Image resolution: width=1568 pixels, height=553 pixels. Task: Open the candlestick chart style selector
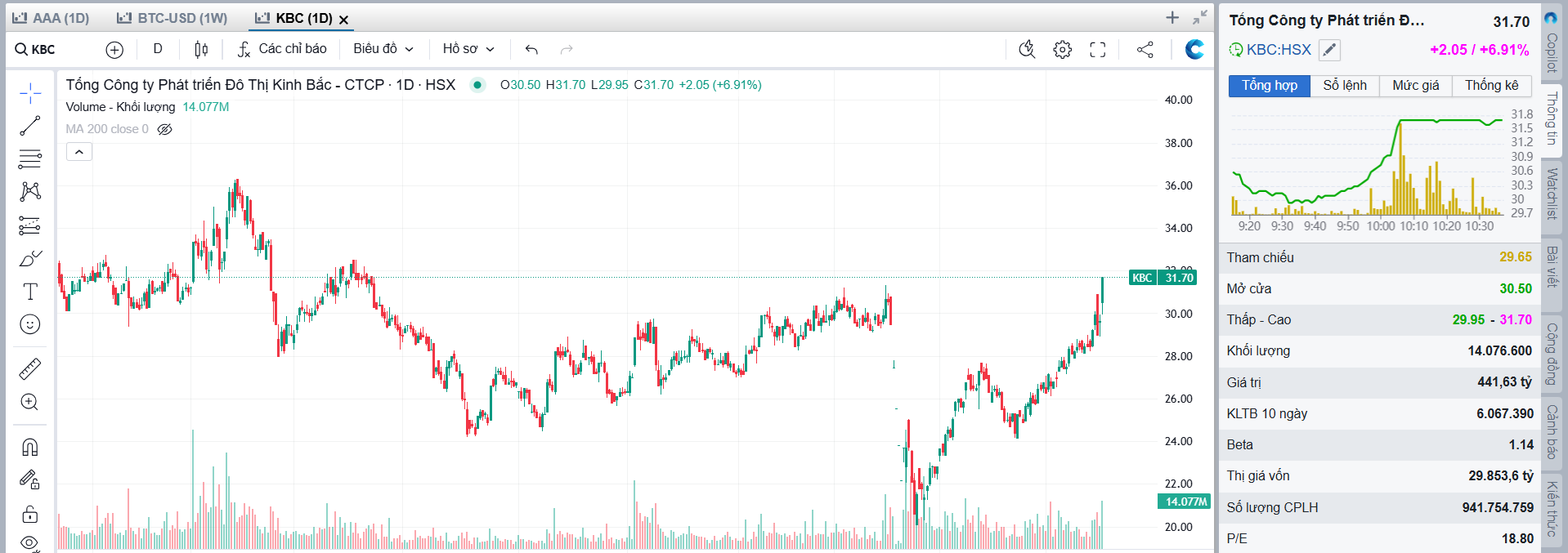pyautogui.click(x=201, y=50)
